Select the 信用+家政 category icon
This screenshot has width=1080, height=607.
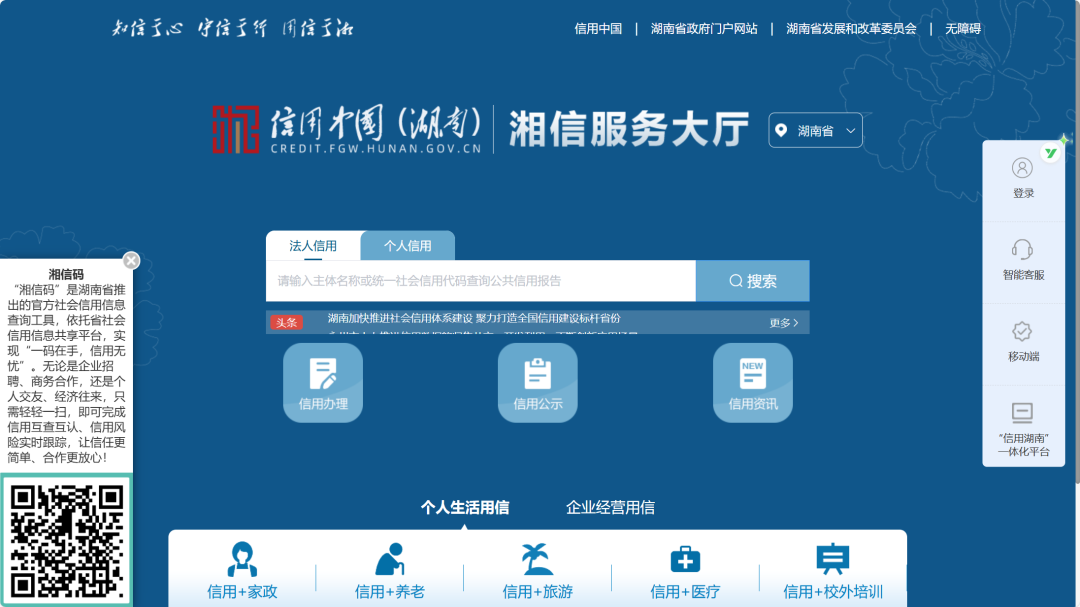243,570
